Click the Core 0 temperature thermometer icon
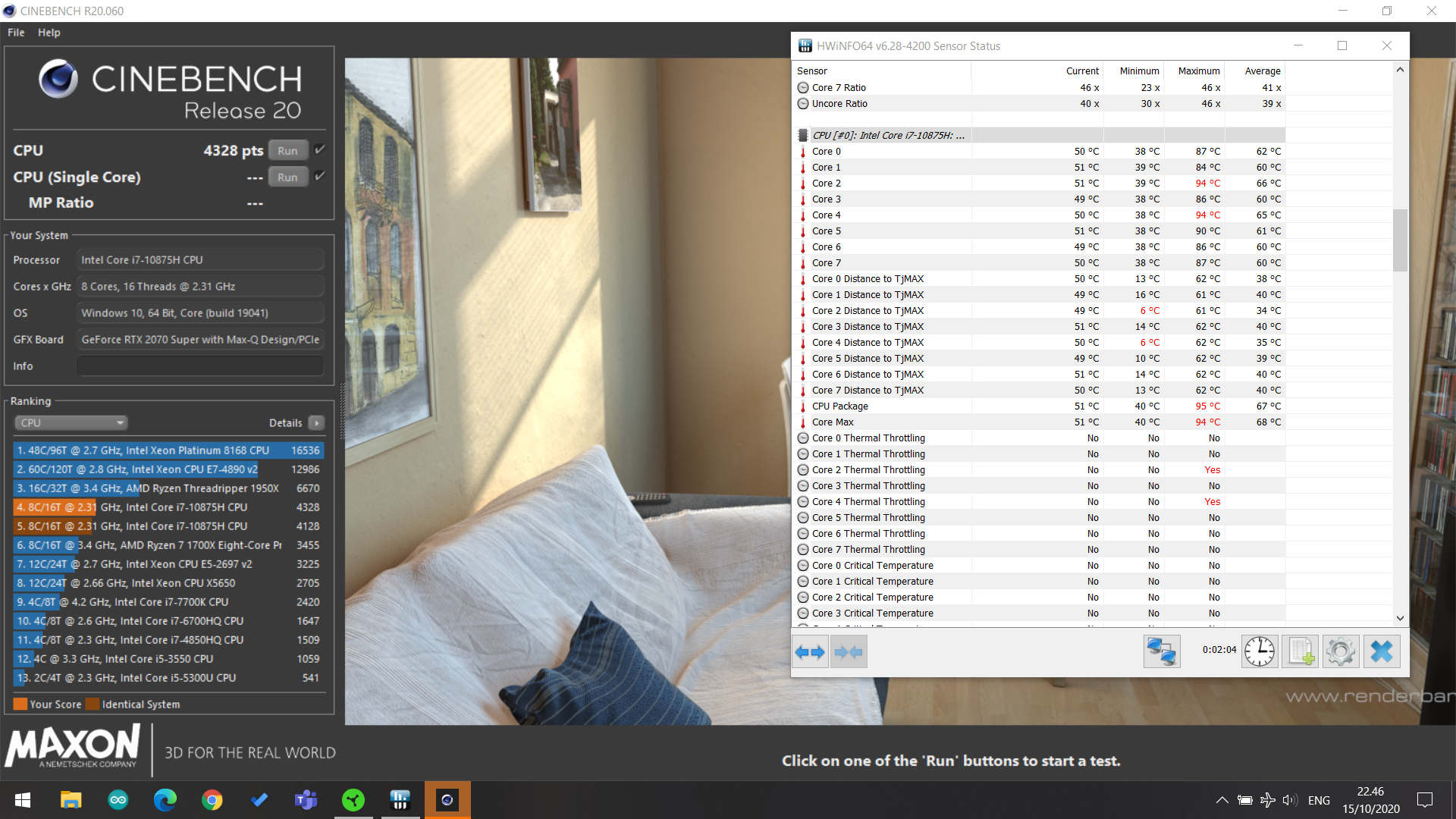This screenshot has width=1456, height=819. 803,152
